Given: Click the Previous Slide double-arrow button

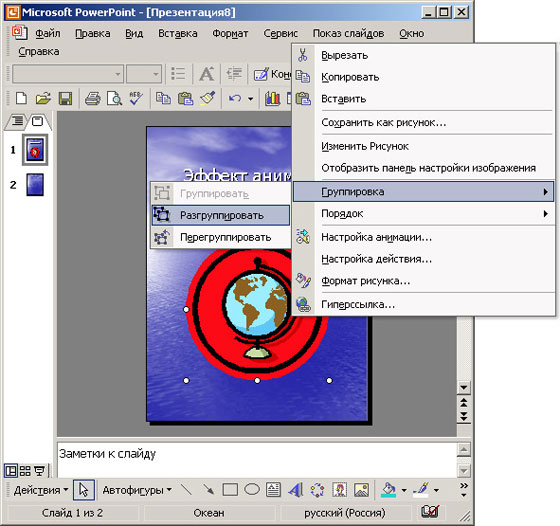Looking at the screenshot, I should [464, 403].
